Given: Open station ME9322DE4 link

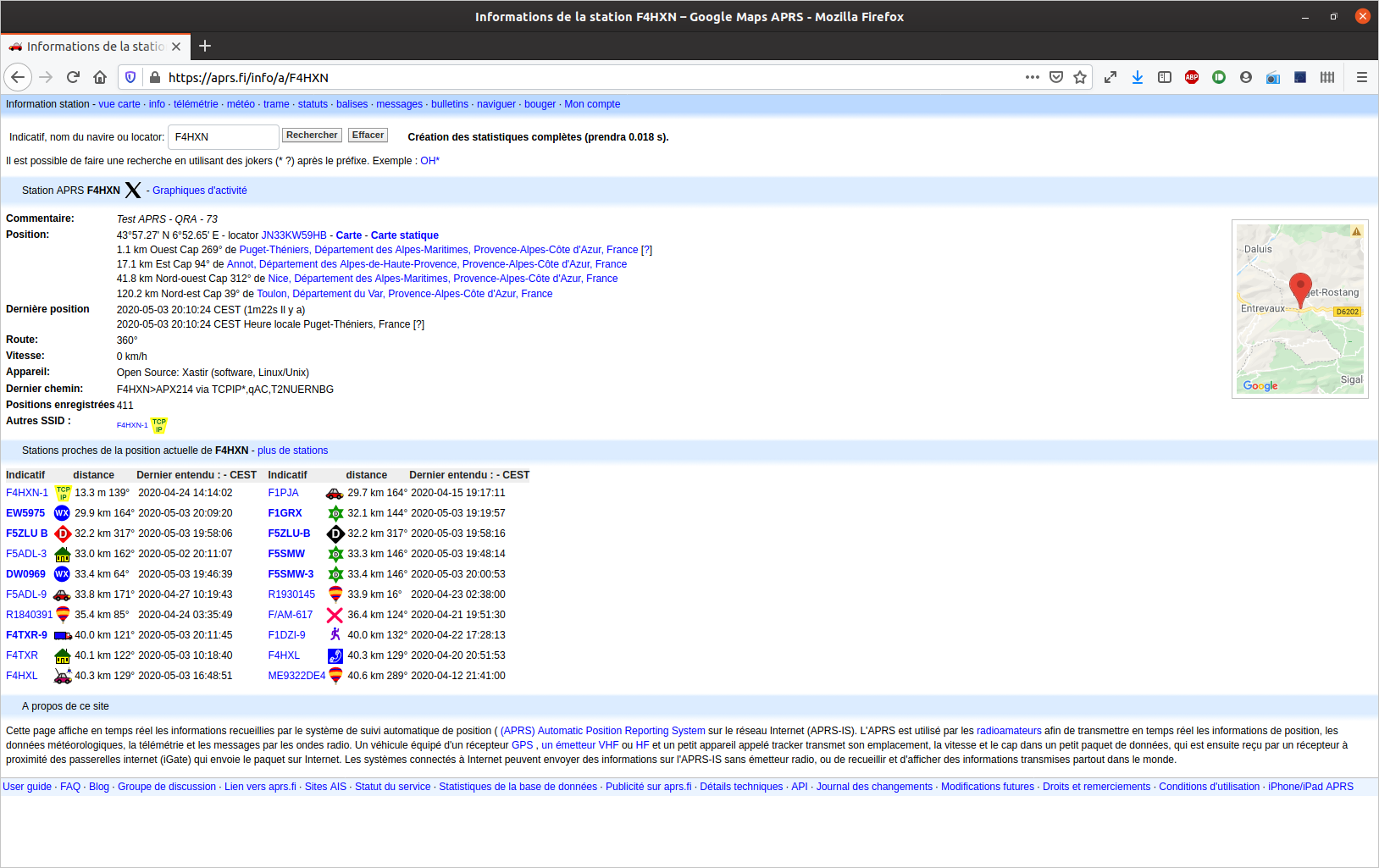Looking at the screenshot, I should (296, 676).
